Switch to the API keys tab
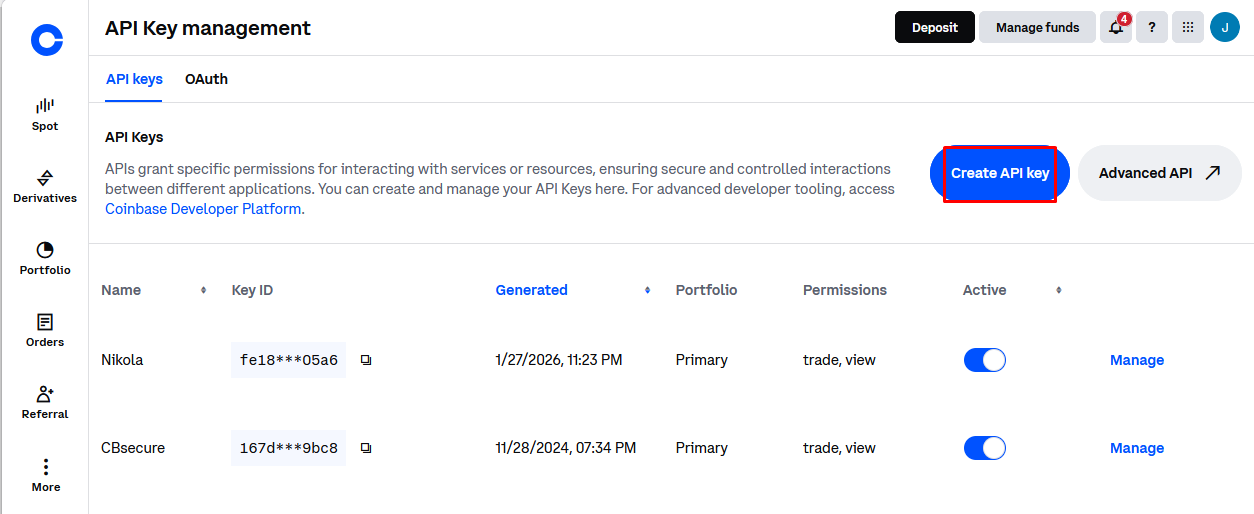Viewport: 1254px width, 514px height. pos(134,79)
